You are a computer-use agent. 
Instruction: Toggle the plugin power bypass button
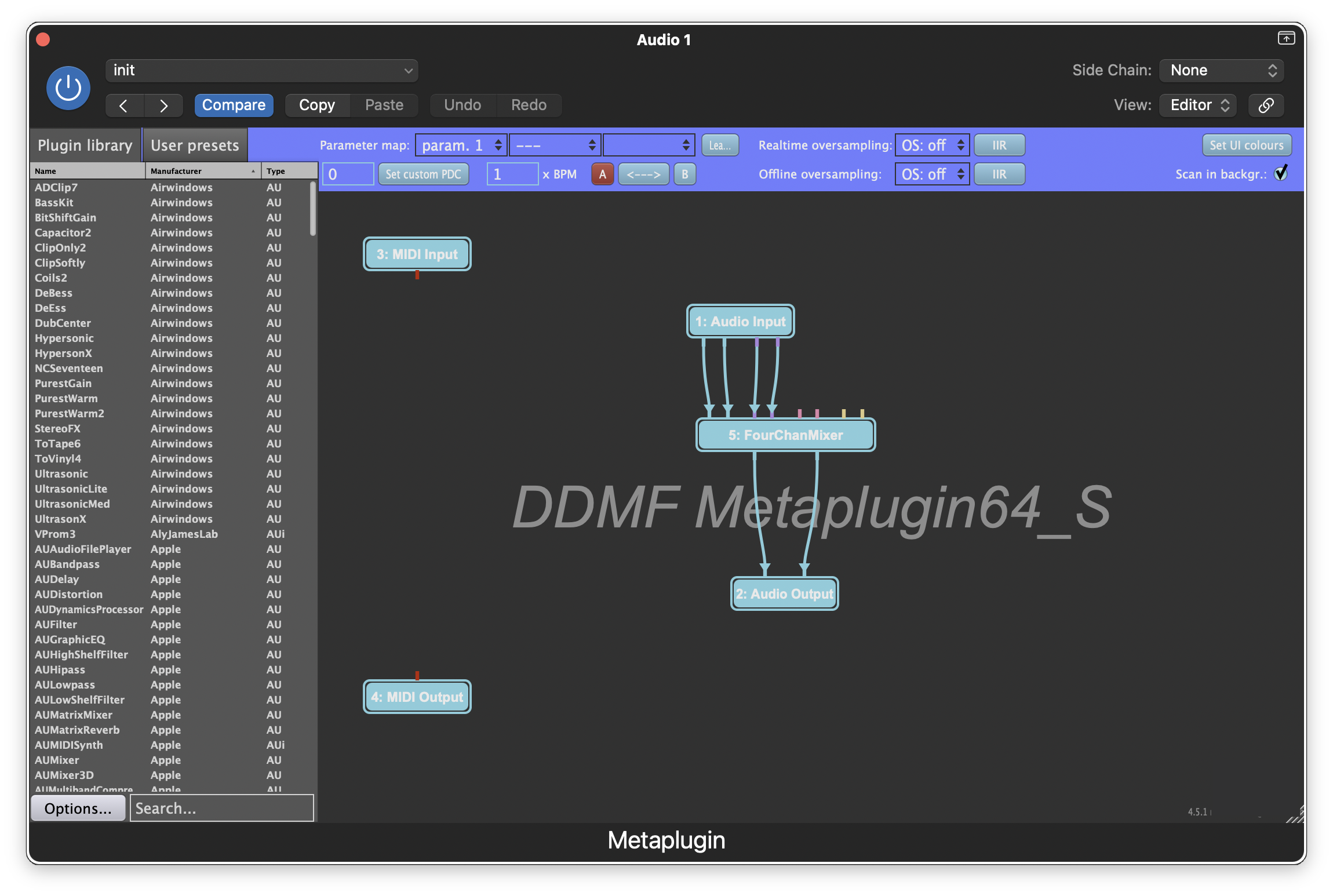tap(68, 88)
